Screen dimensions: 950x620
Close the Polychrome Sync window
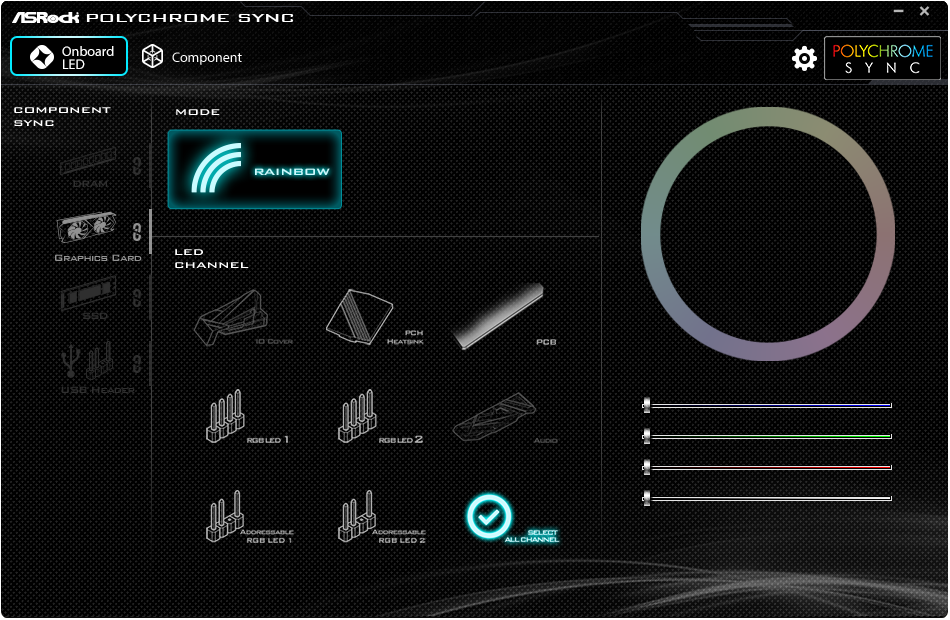pos(925,11)
